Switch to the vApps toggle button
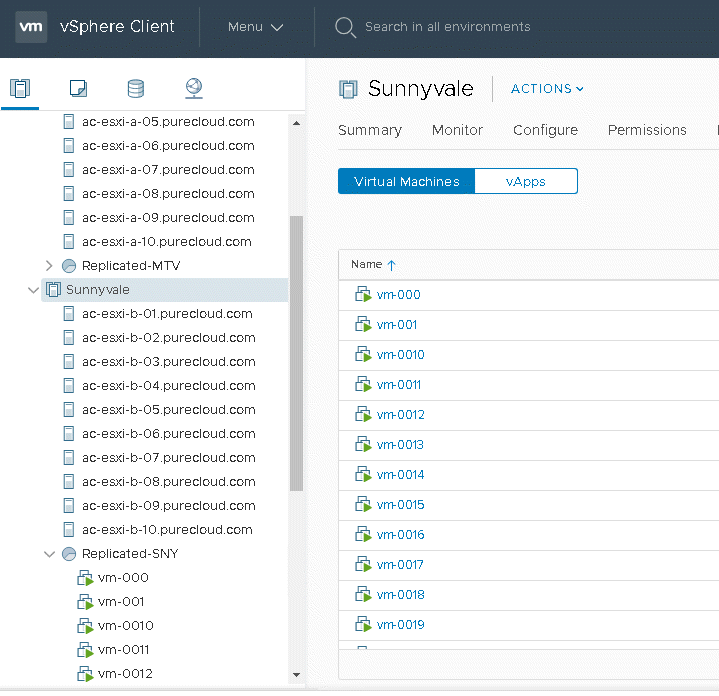719x696 pixels. (x=525, y=181)
